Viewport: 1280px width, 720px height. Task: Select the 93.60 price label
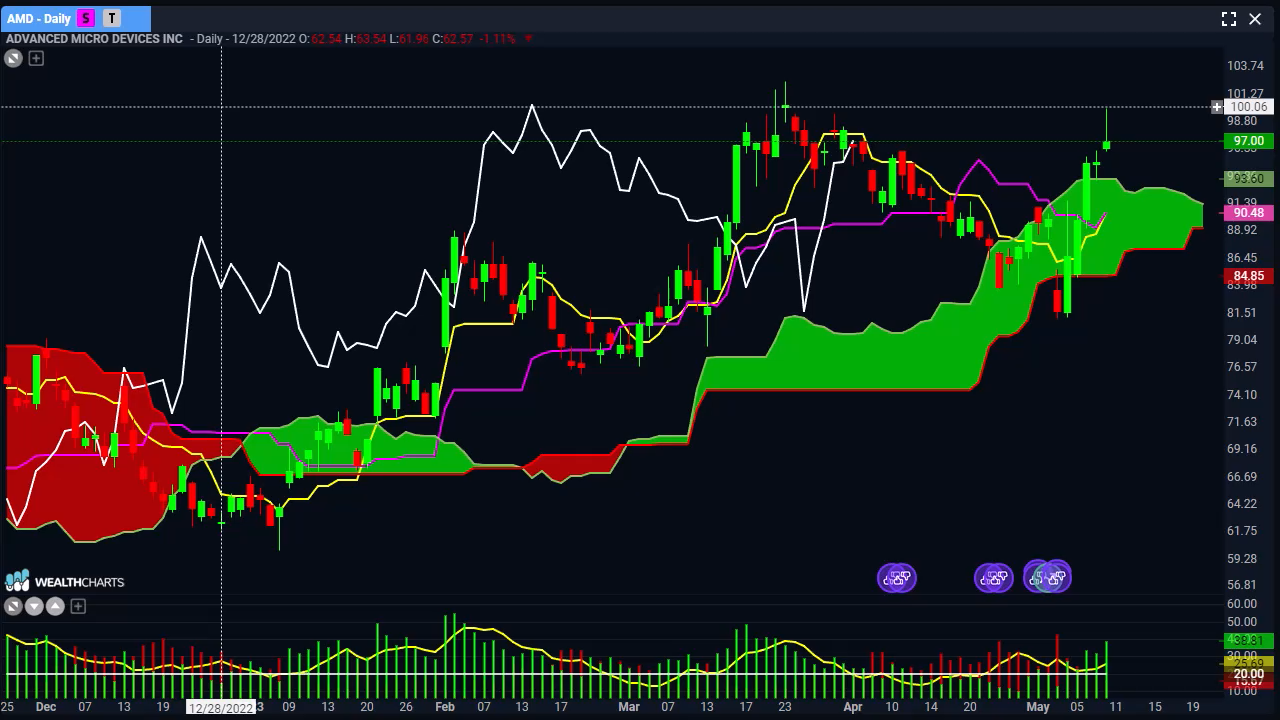(1249, 179)
